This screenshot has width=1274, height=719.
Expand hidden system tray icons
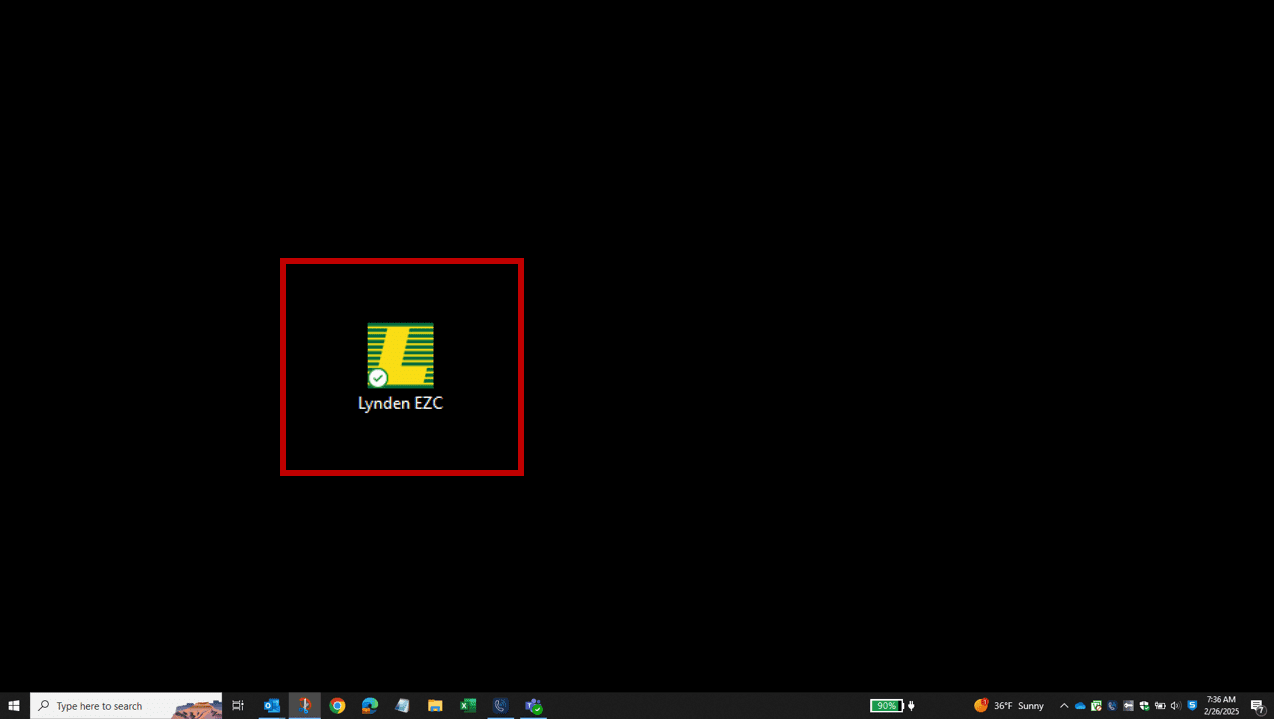(x=1064, y=706)
